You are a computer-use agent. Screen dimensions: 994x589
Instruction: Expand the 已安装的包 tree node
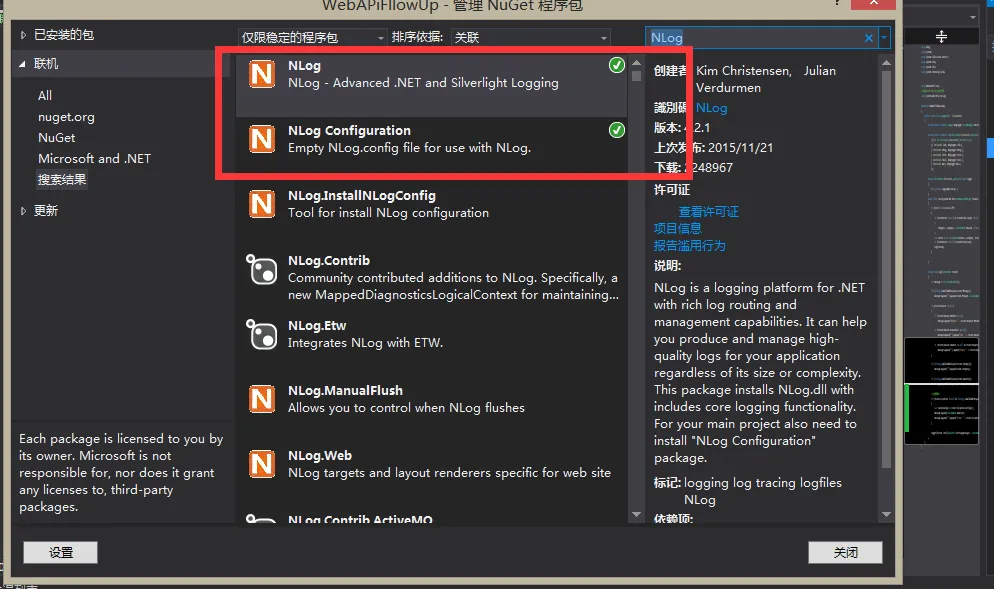click(23, 35)
